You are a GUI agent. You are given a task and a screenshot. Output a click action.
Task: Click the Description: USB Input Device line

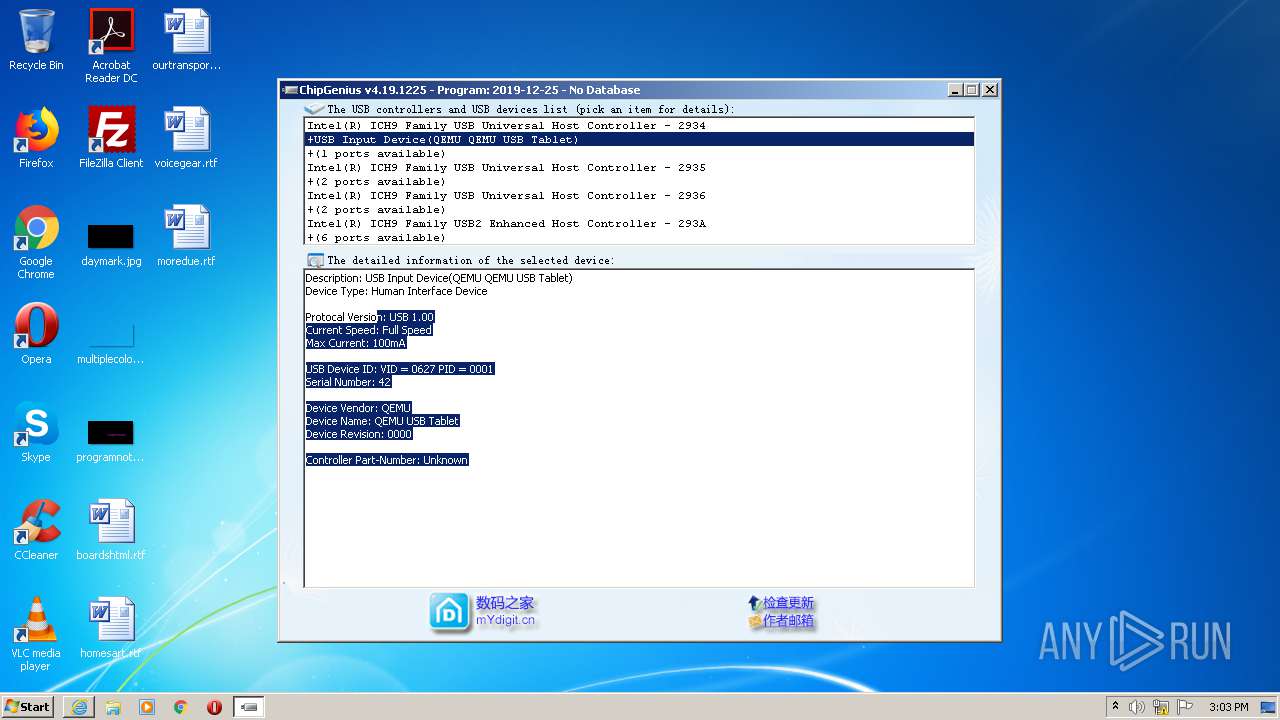(x=439, y=278)
